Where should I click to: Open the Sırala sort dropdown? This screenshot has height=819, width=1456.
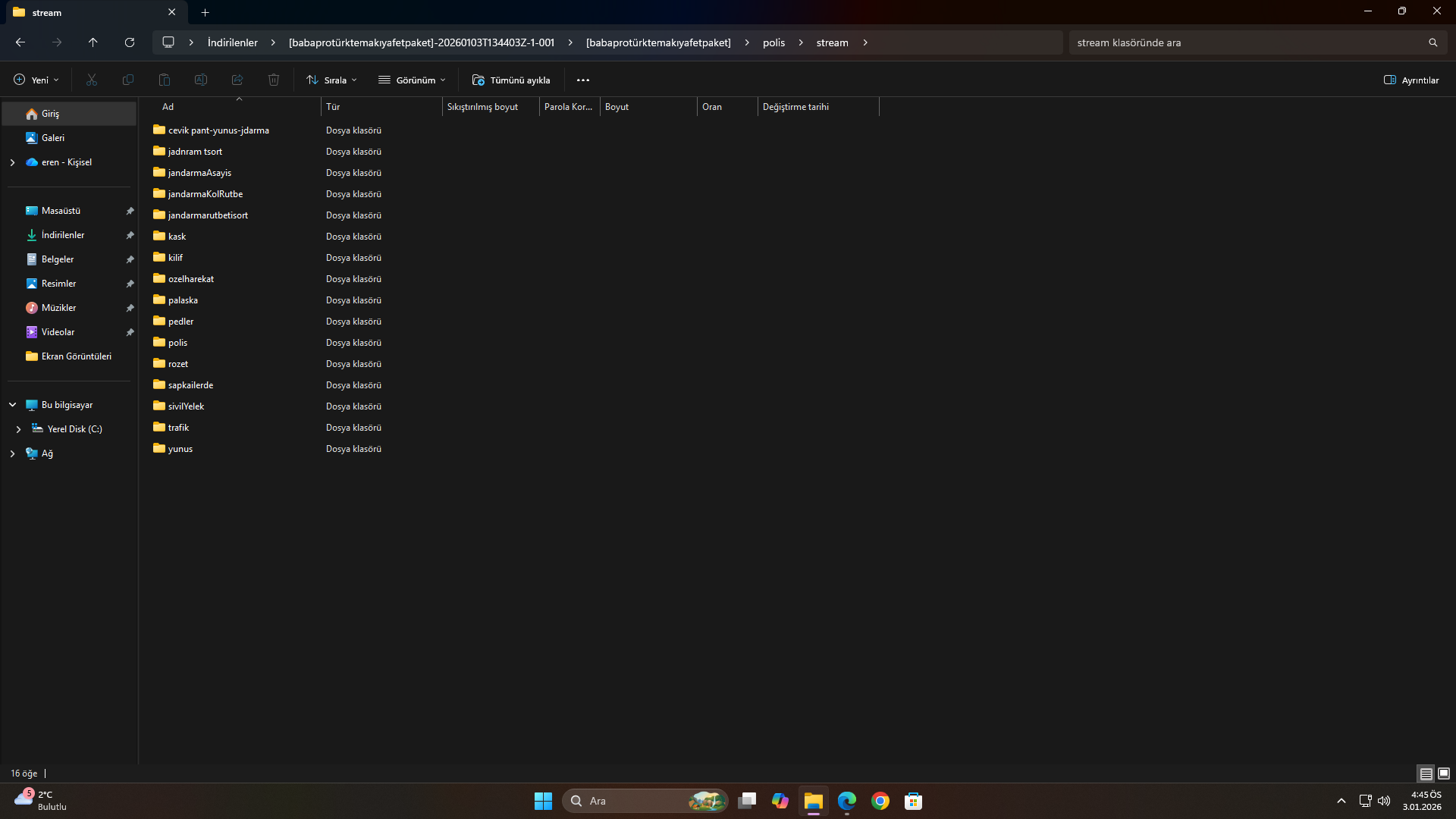click(331, 80)
